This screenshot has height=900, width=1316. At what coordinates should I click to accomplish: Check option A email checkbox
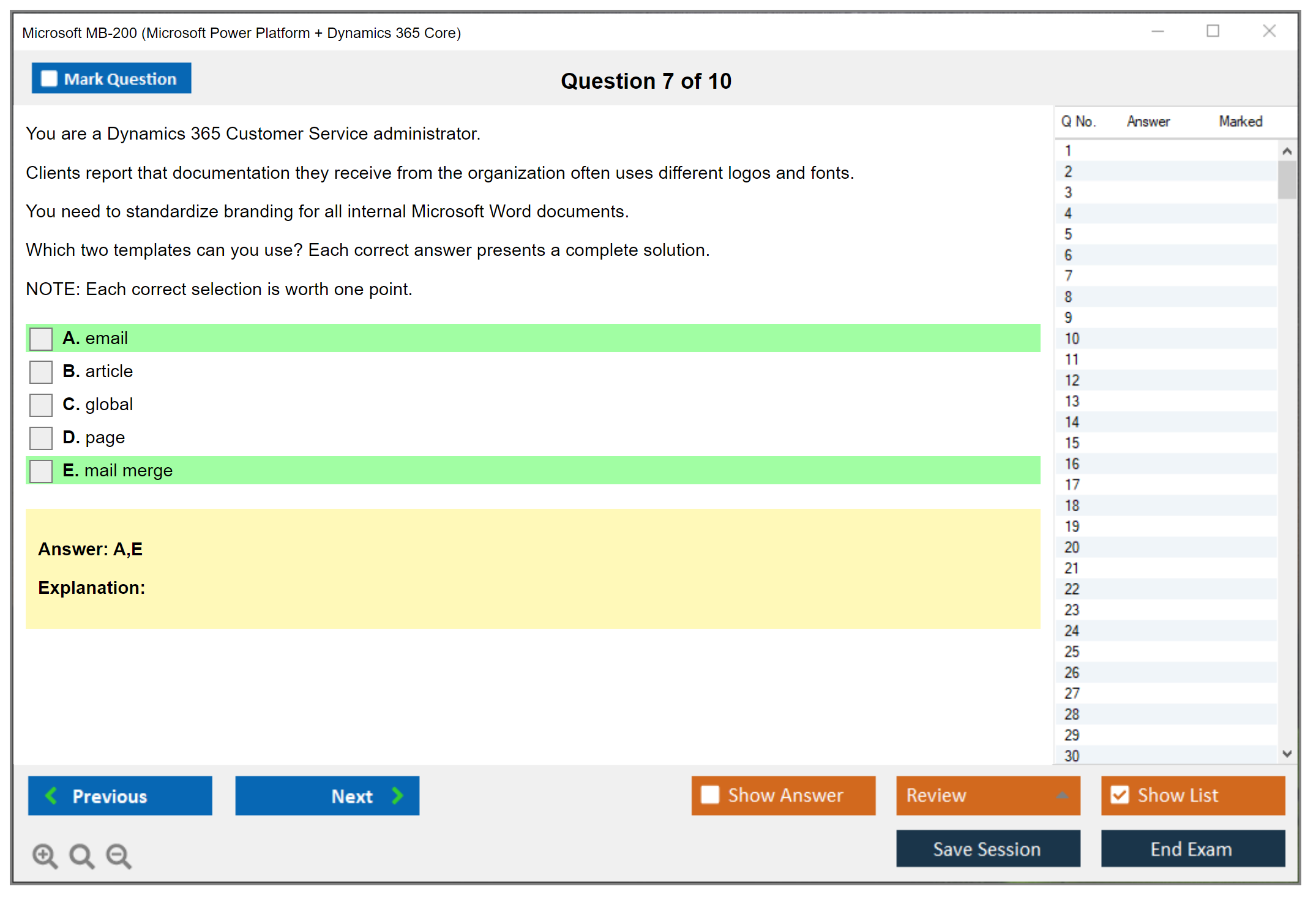(x=41, y=339)
